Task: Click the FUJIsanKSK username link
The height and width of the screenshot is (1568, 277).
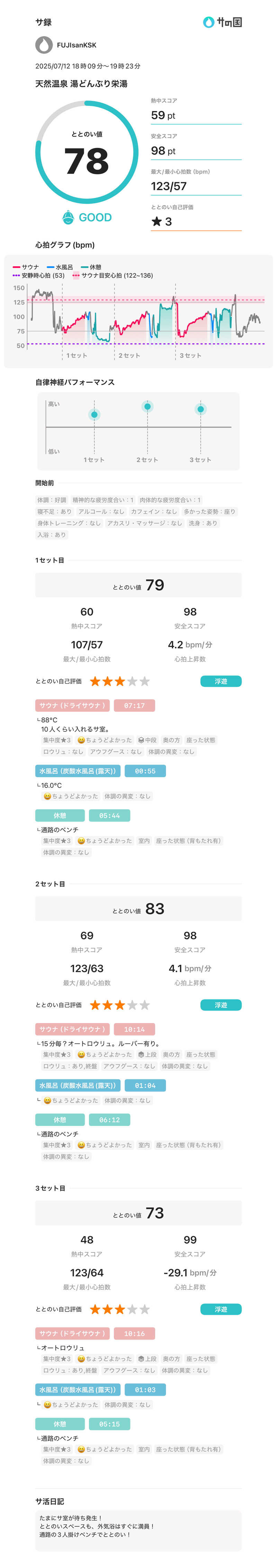Action: click(76, 45)
